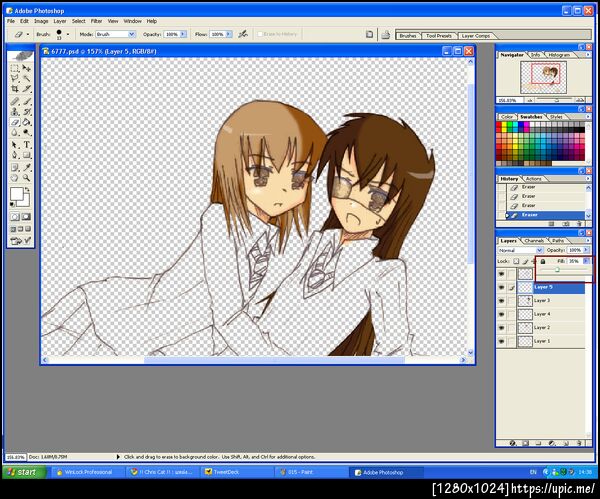Click foreground color swatch in toolbox
The image size is (600, 499).
(16, 194)
